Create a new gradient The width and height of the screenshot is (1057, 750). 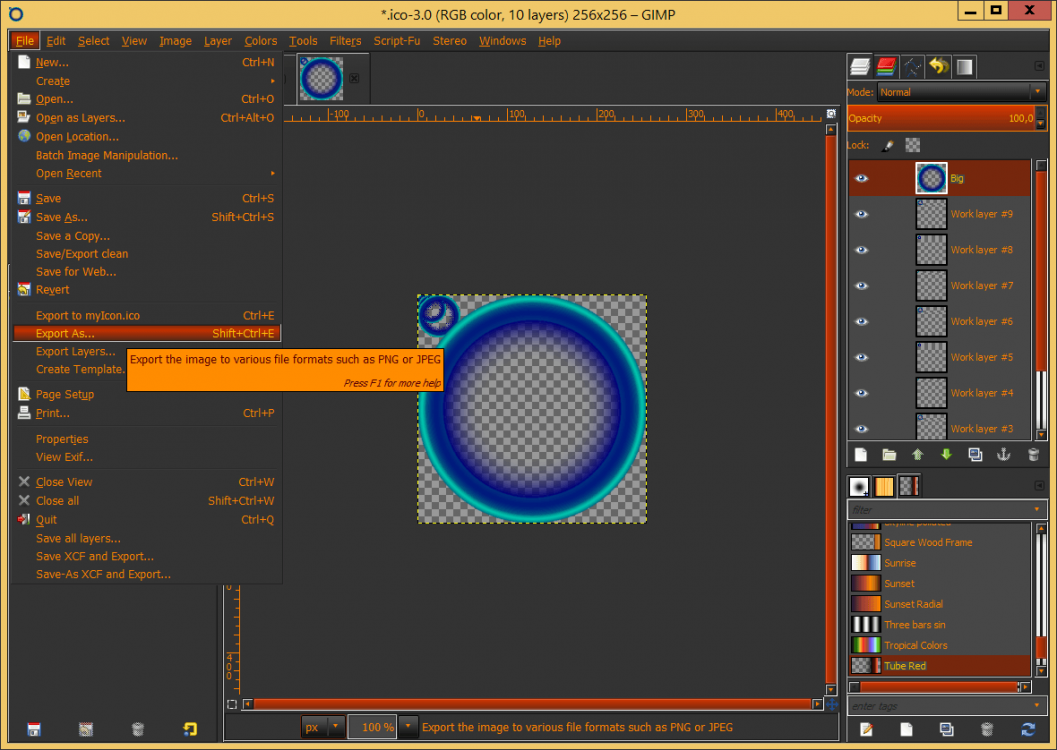[906, 729]
